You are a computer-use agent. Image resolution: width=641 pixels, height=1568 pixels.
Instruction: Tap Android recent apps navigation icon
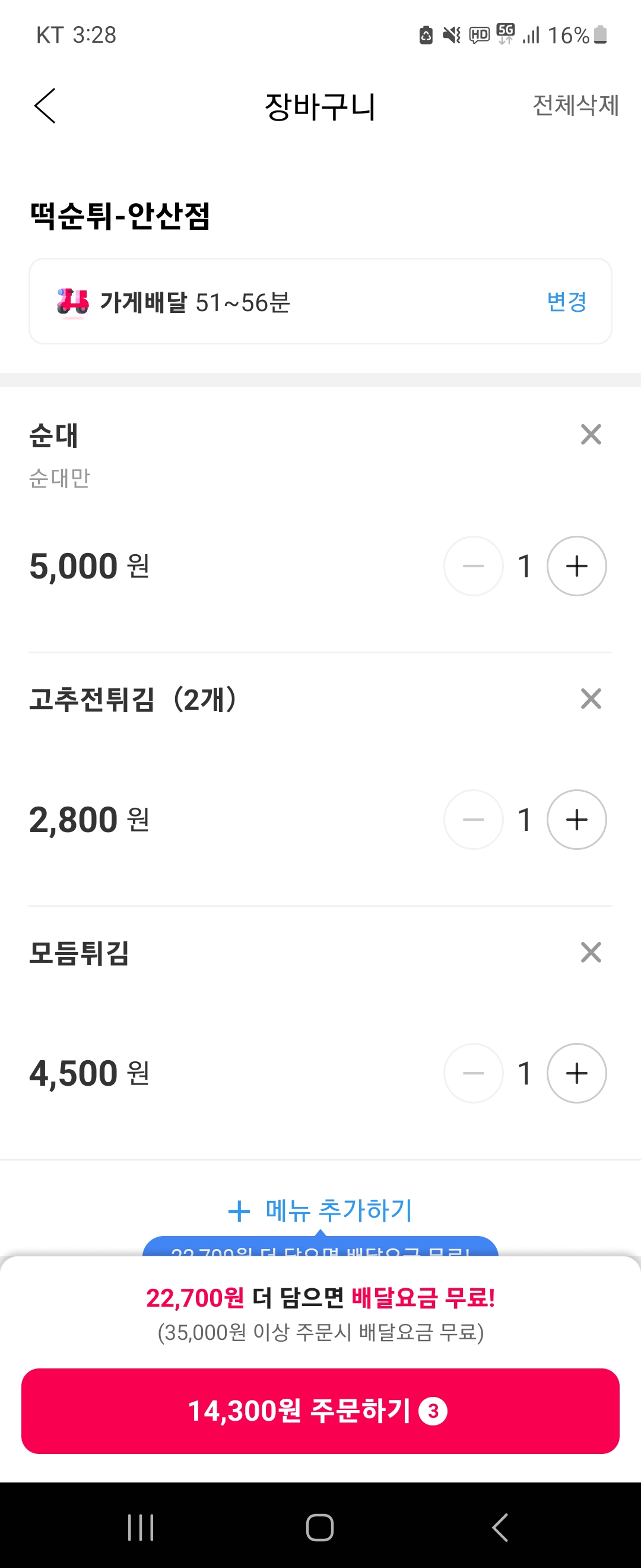(141, 1527)
